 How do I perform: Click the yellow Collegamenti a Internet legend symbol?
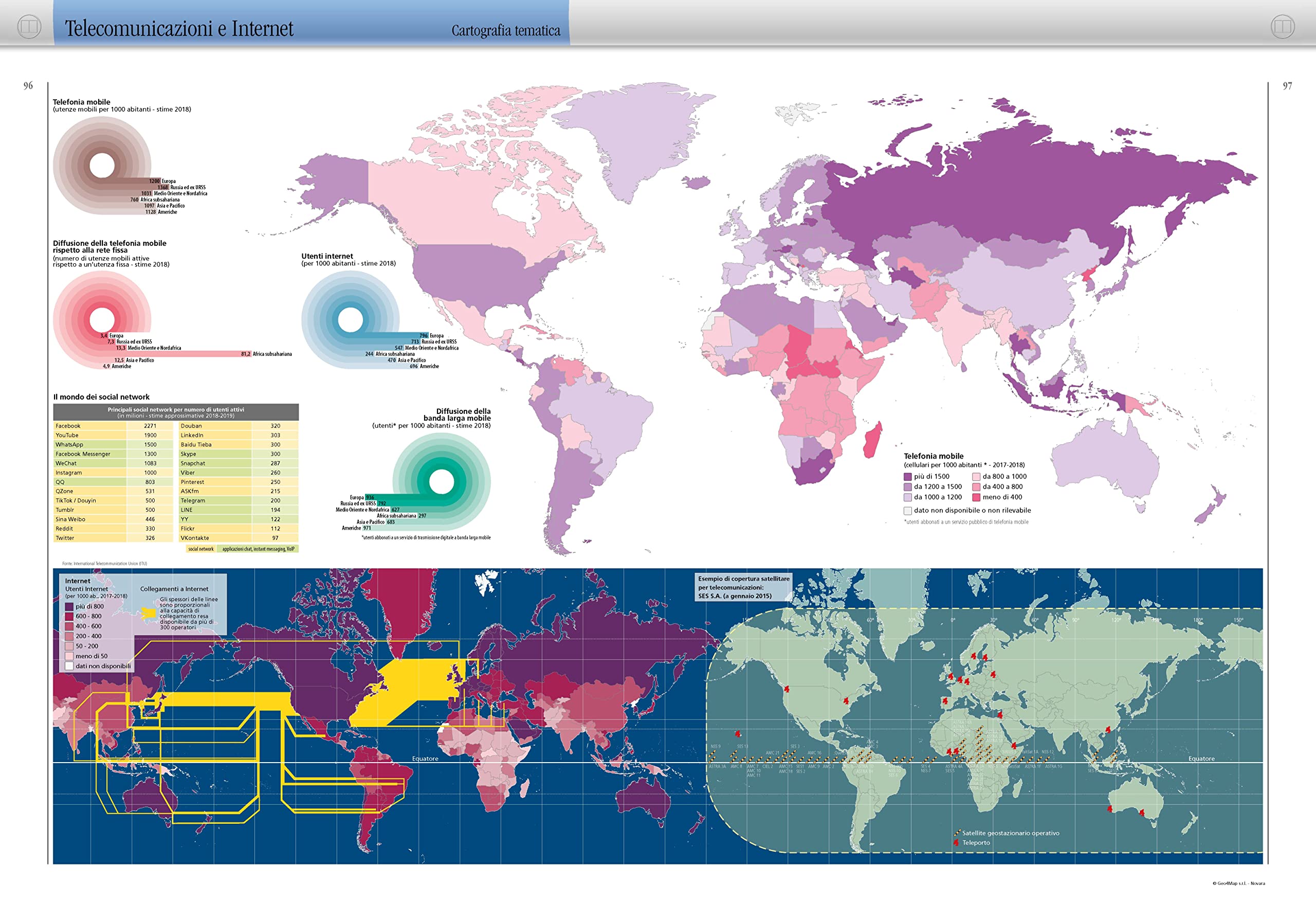[149, 613]
